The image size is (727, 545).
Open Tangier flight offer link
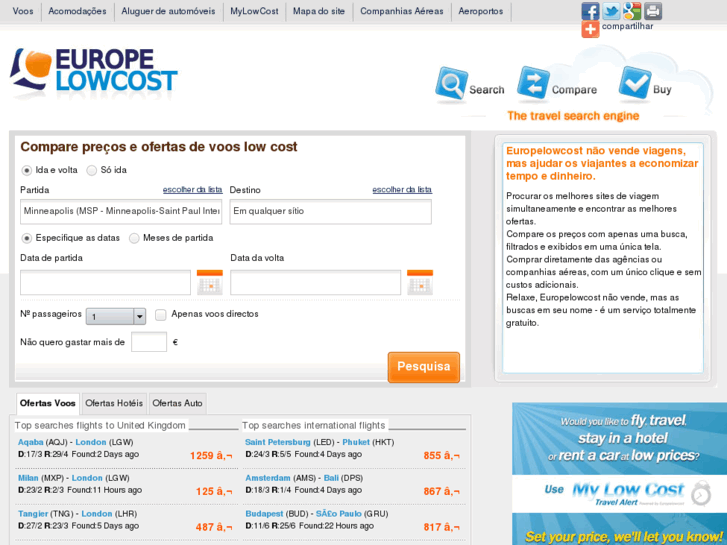33,513
